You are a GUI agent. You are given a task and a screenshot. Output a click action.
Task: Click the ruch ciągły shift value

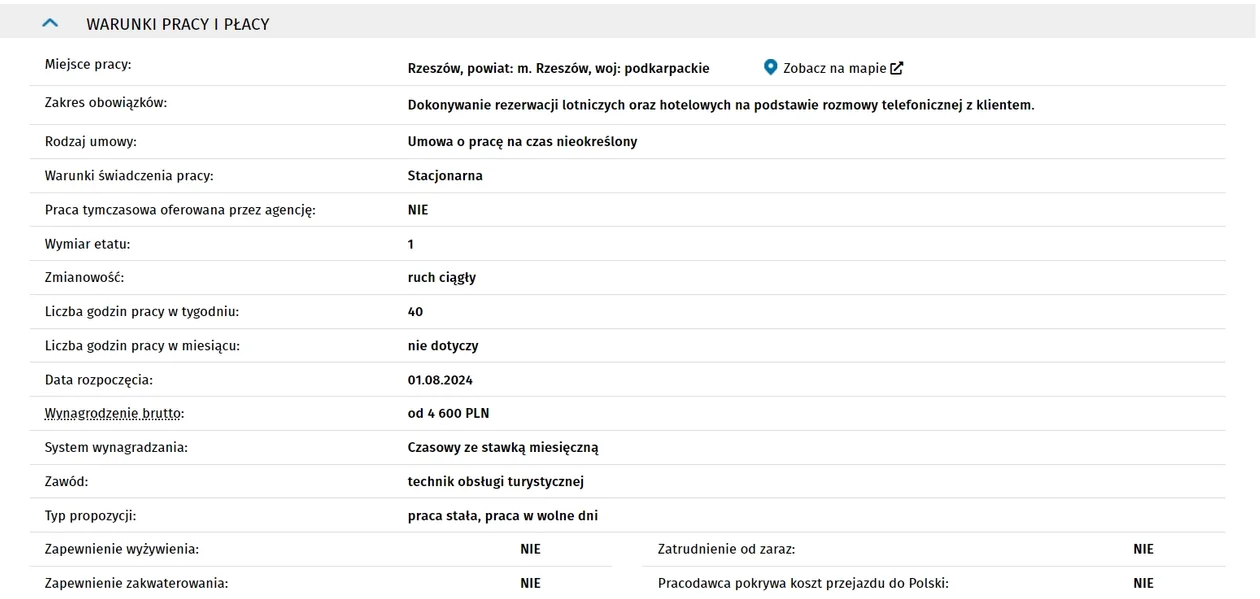pyautogui.click(x=442, y=277)
